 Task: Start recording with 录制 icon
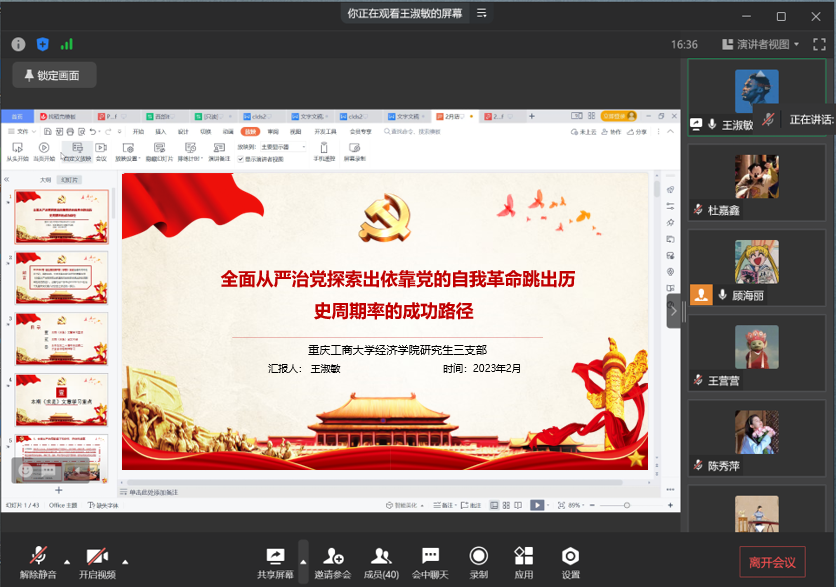[479, 561]
